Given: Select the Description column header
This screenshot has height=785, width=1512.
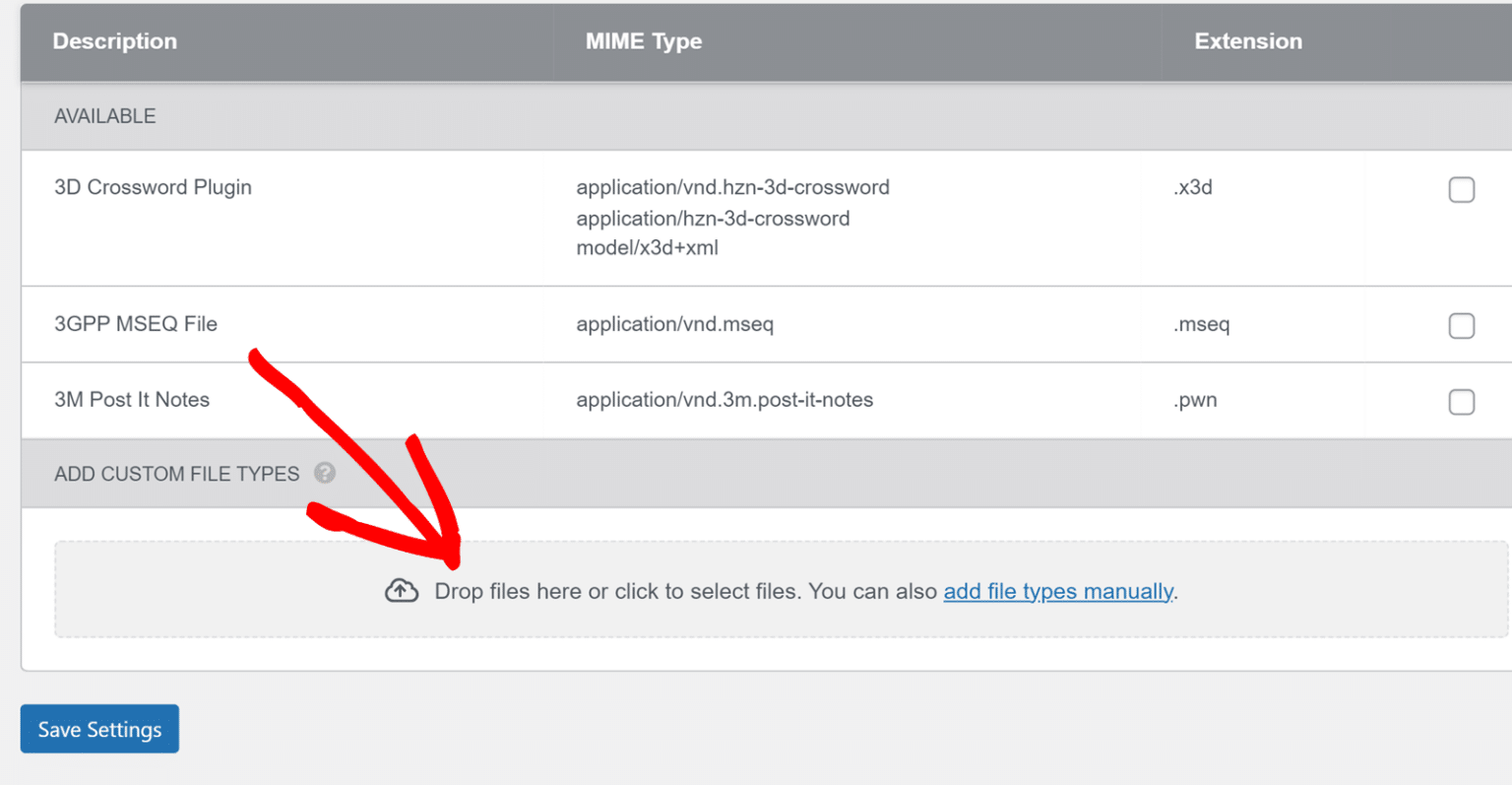Looking at the screenshot, I should (114, 41).
